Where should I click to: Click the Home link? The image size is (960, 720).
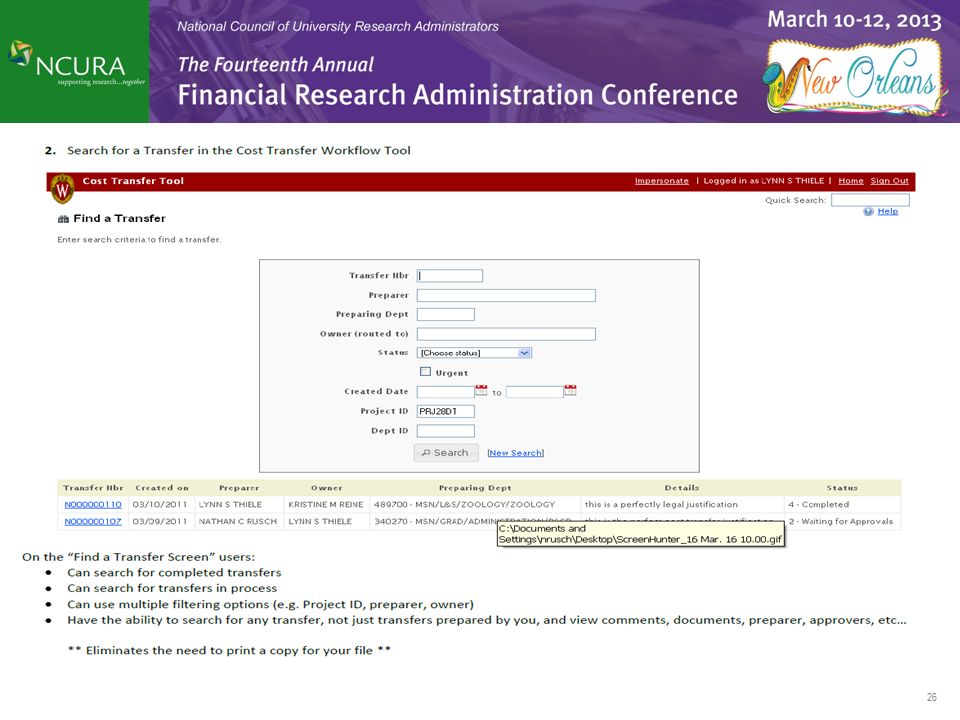coord(850,181)
